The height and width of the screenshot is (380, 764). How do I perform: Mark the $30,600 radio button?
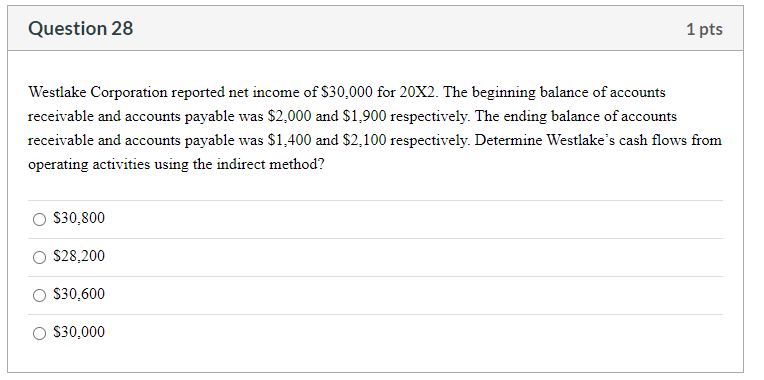click(x=39, y=295)
